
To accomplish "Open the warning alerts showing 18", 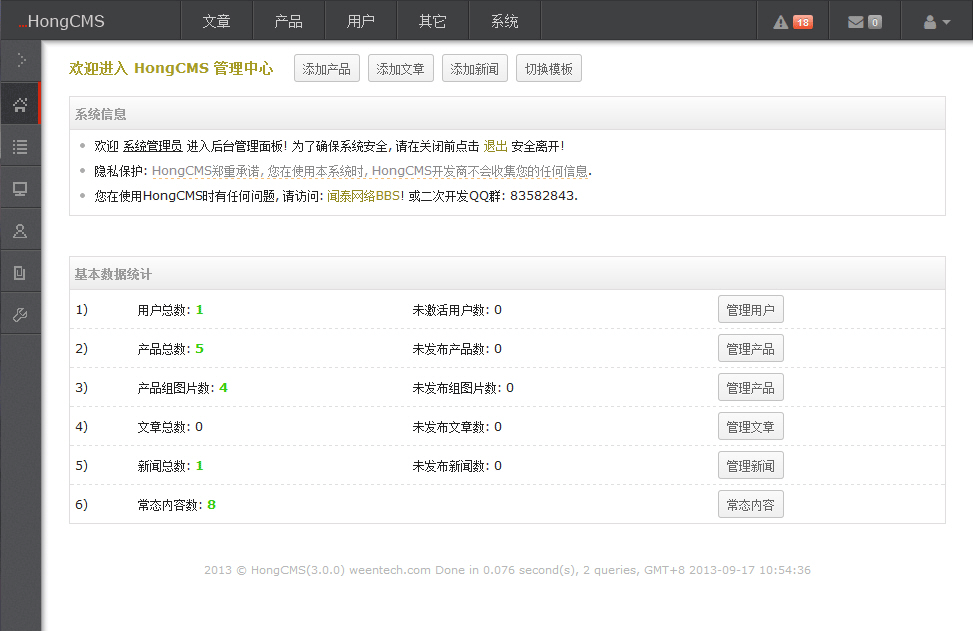I will 792,22.
